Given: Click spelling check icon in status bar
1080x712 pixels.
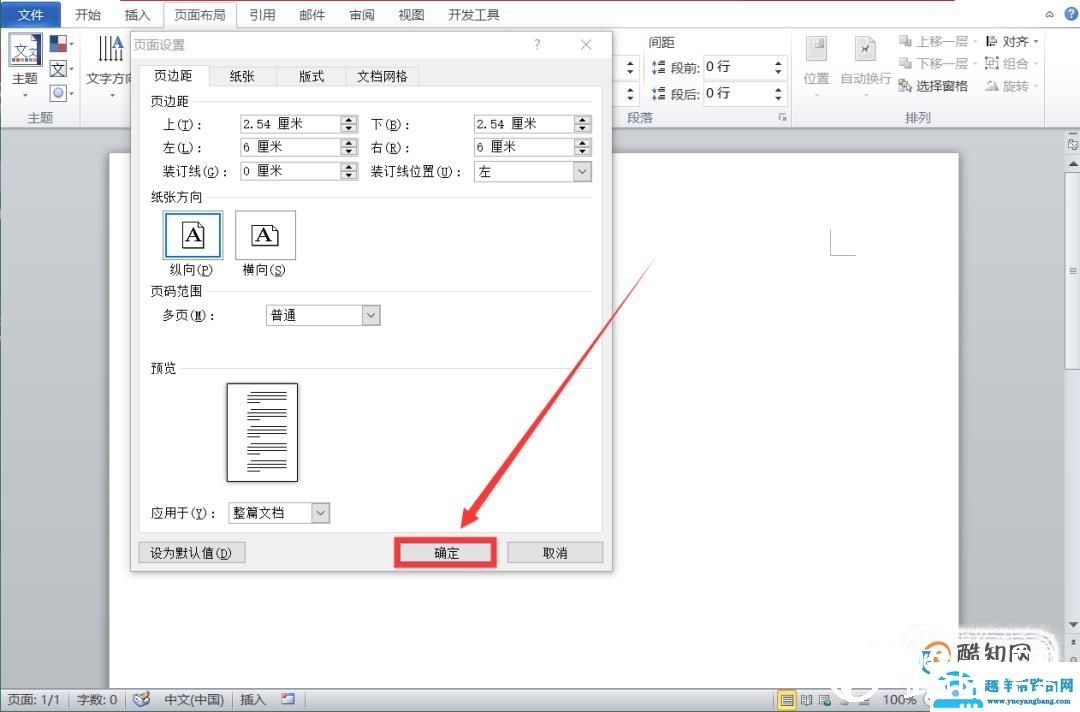Looking at the screenshot, I should (x=141, y=699).
